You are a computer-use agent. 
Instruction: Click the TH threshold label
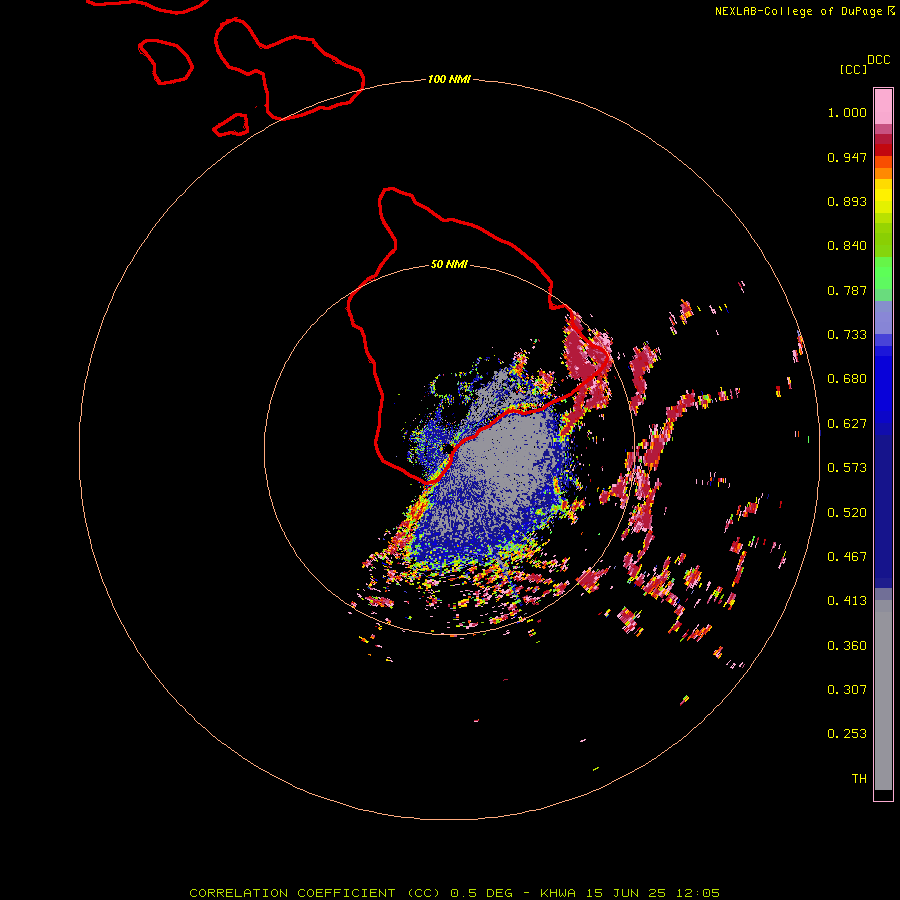pyautogui.click(x=859, y=779)
